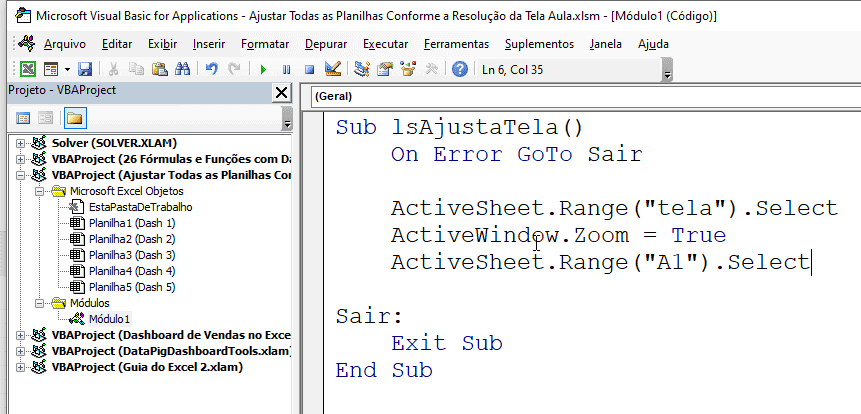Select EstaPastaDeTrabalho in project tree

point(133,207)
